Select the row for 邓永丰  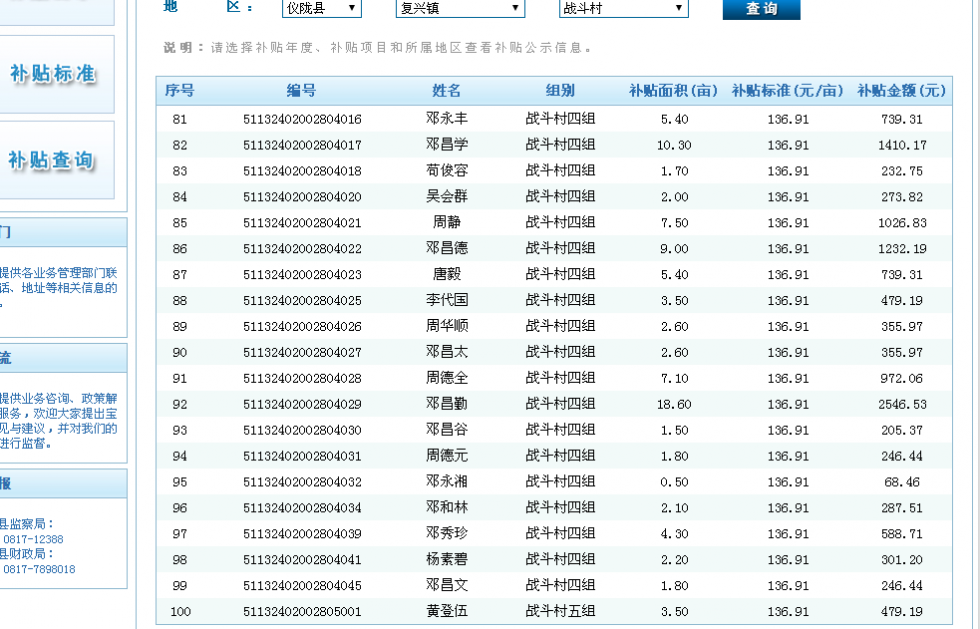click(x=447, y=119)
